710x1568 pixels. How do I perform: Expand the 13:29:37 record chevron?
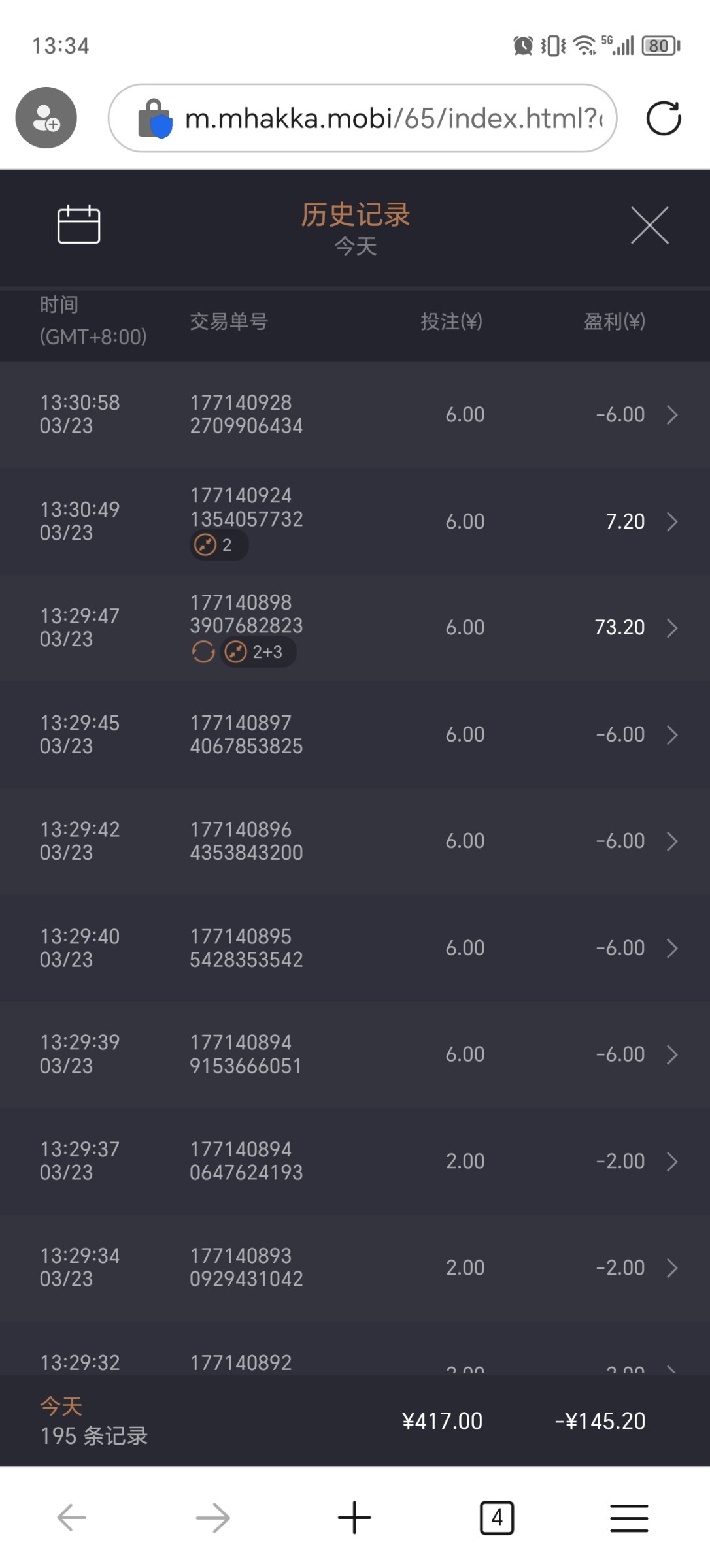(672, 1161)
